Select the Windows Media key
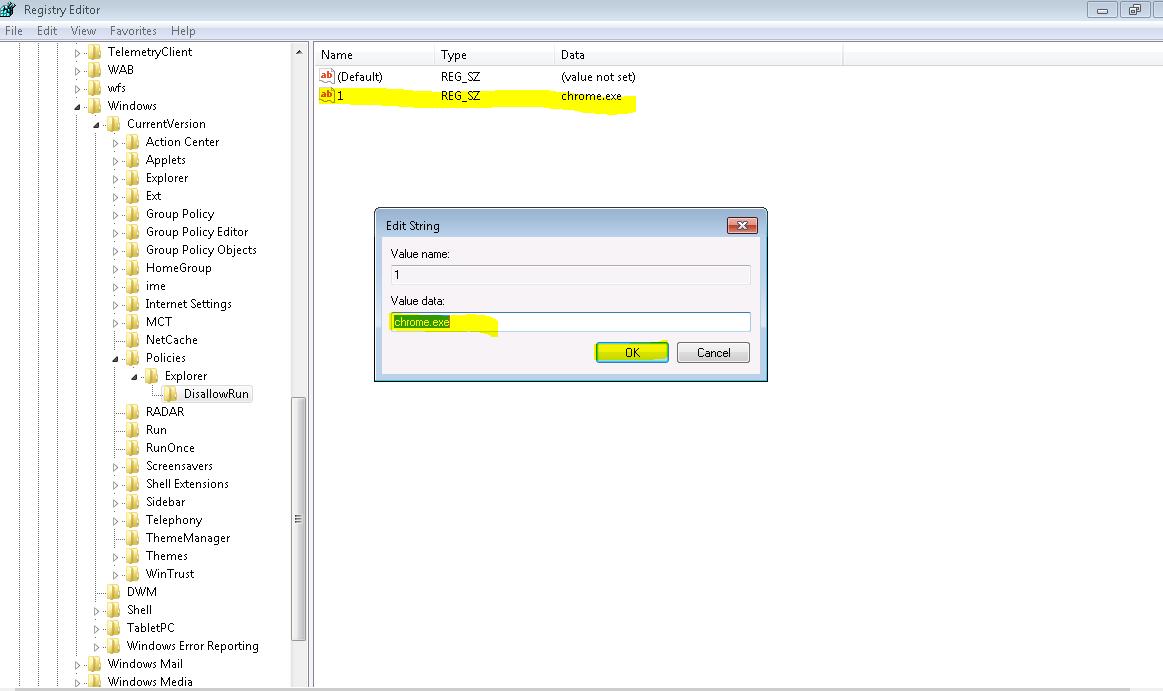Image resolution: width=1163 pixels, height=691 pixels. click(150, 682)
